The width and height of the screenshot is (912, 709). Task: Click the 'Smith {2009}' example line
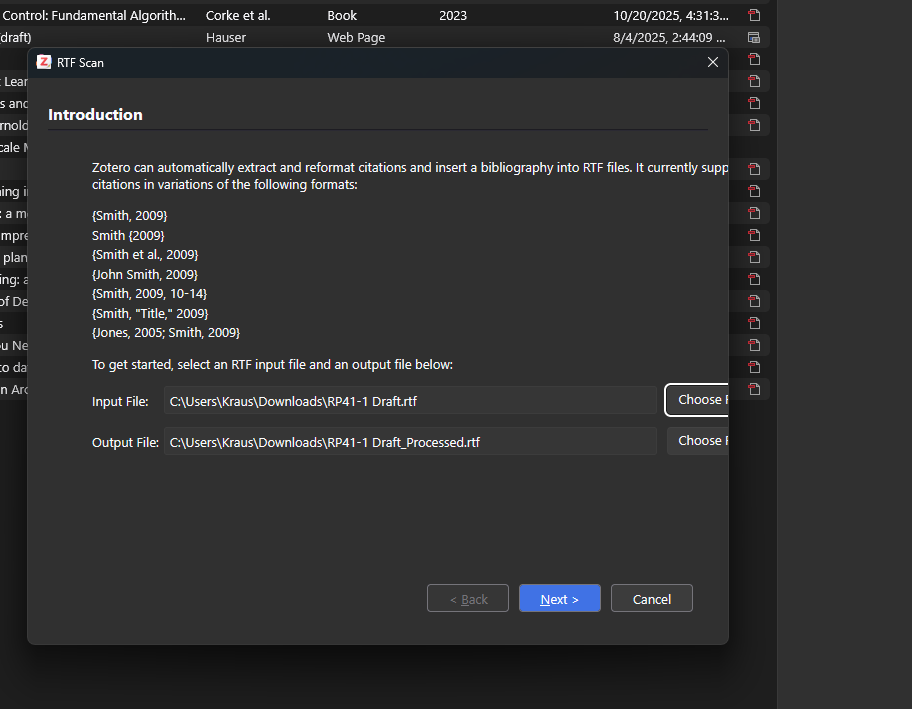(x=128, y=236)
